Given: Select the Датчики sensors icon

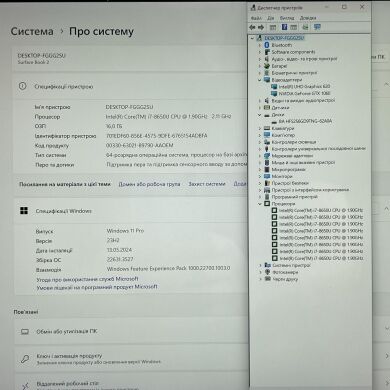Looking at the screenshot, I should [x=267, y=107].
